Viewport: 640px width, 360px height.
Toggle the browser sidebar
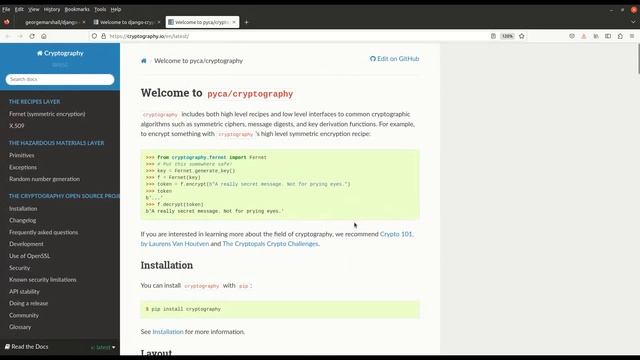tap(608, 36)
